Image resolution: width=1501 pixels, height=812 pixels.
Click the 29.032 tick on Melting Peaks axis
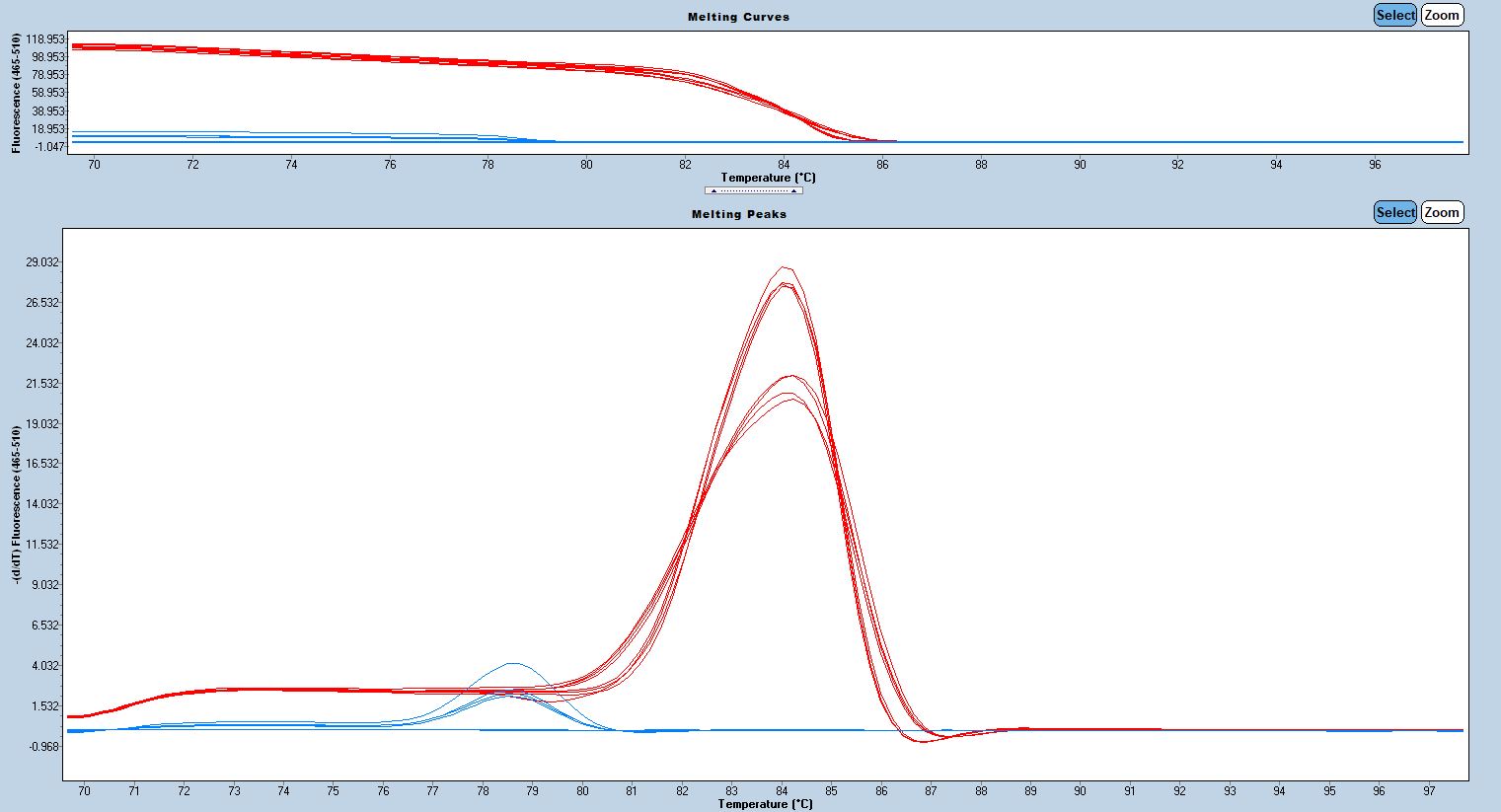pos(42,262)
